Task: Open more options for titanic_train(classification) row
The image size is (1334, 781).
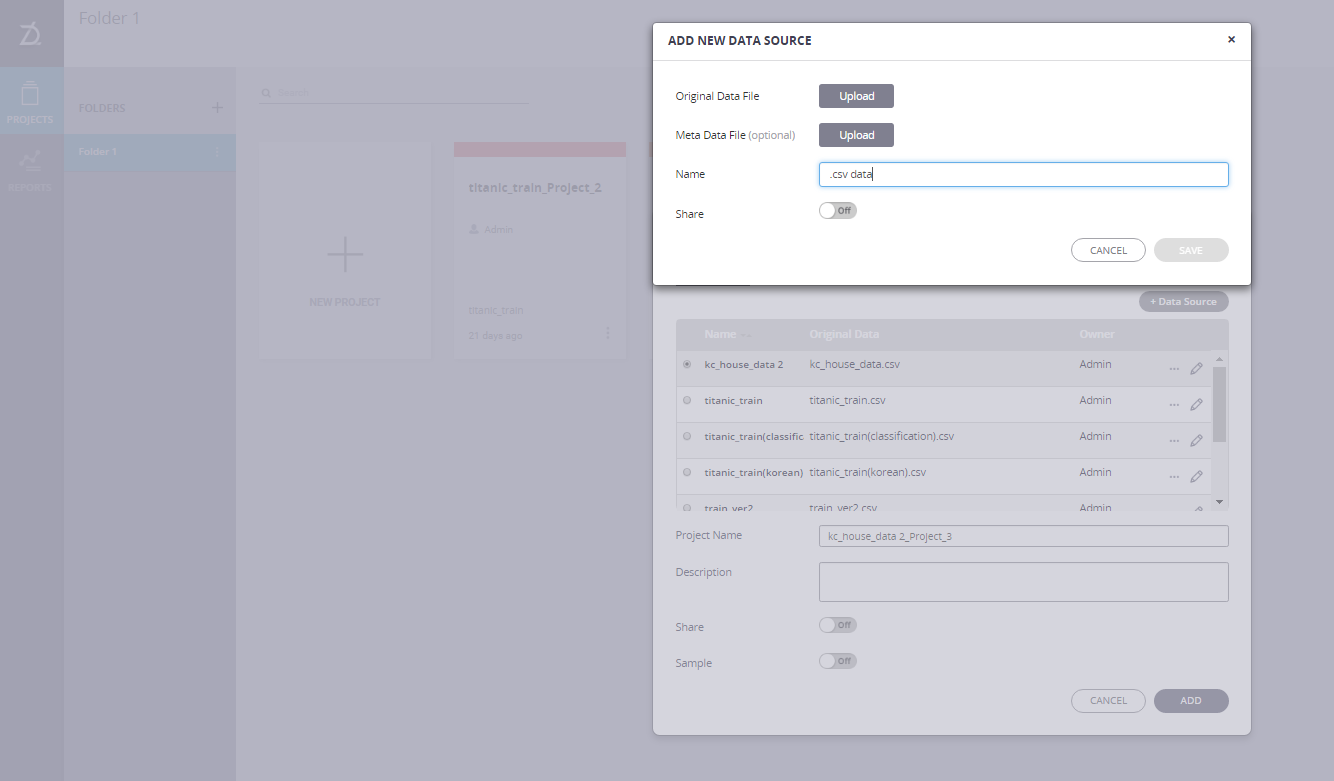Action: [x=1174, y=441]
